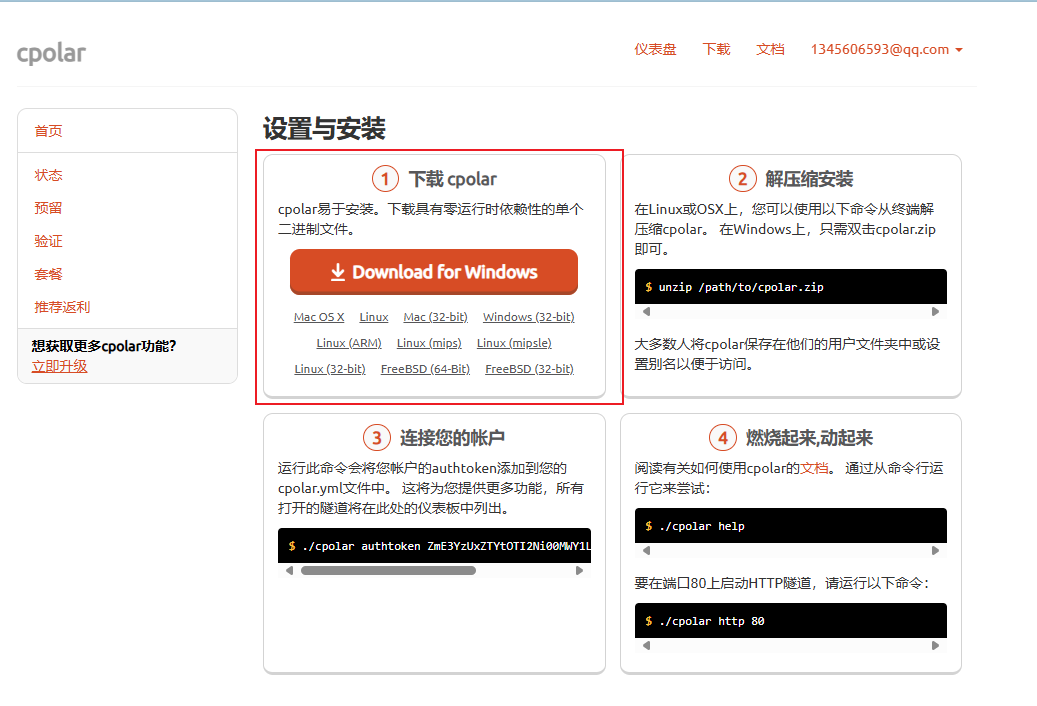1037x706 pixels.
Task: Click right scroll arrow under unzip command
Action: [935, 311]
